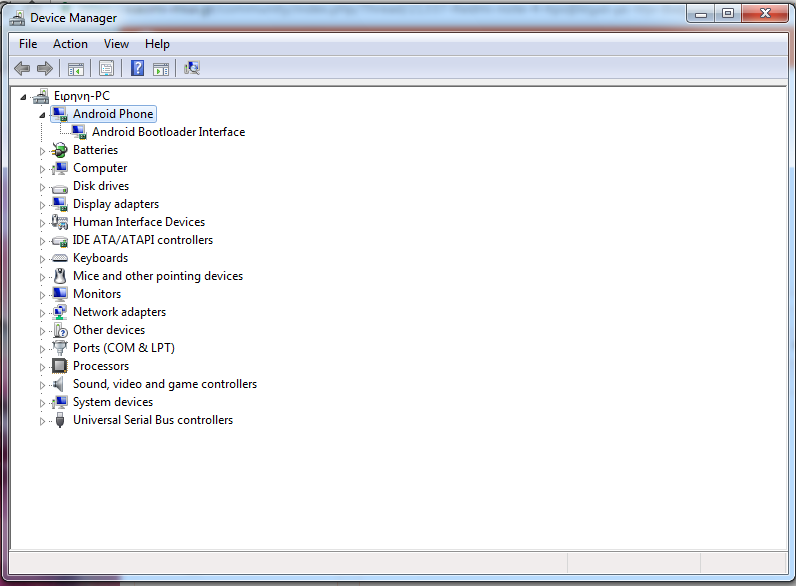The image size is (796, 586).
Task: Expand the Ports (COM & LPT) node
Action: (42, 349)
